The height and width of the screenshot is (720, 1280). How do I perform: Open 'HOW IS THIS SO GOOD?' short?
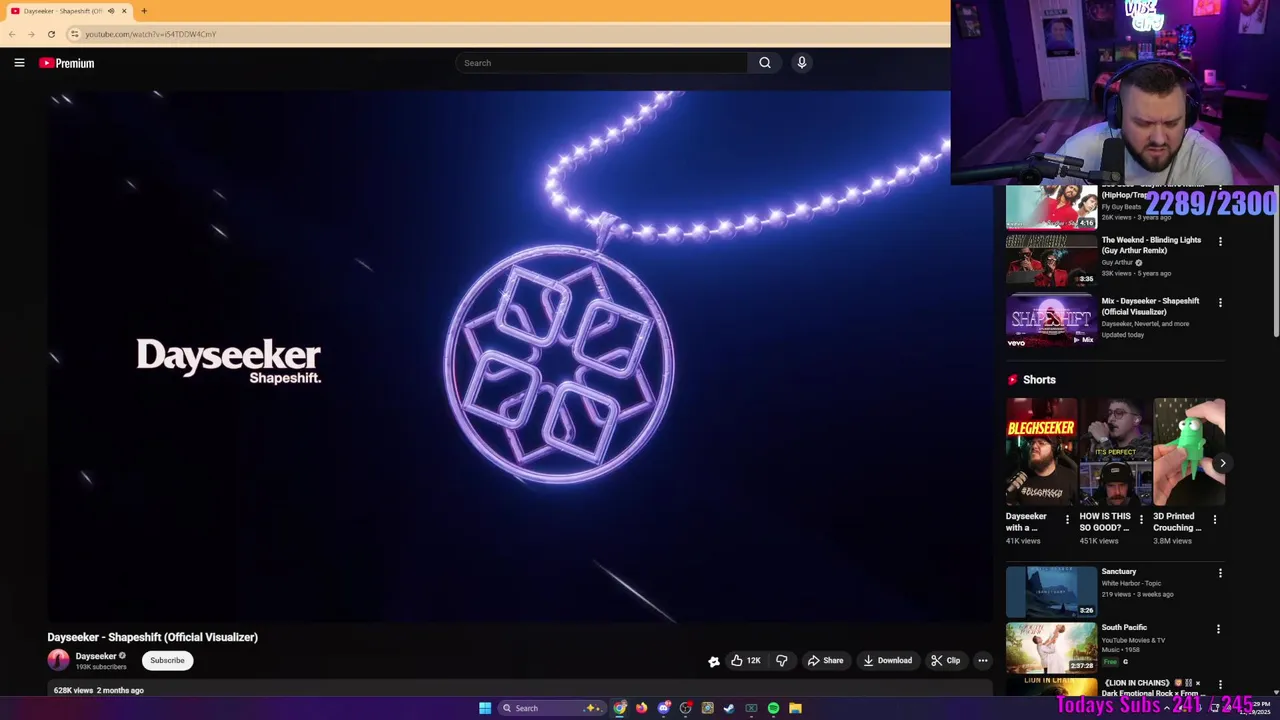pyautogui.click(x=1115, y=452)
